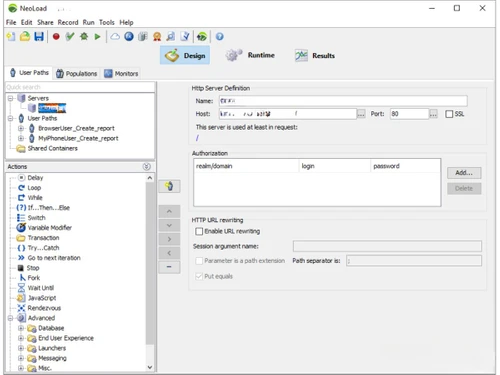Collapse the Servers tree node
Image resolution: width=500 pixels, height=375 pixels.
(x=11, y=98)
